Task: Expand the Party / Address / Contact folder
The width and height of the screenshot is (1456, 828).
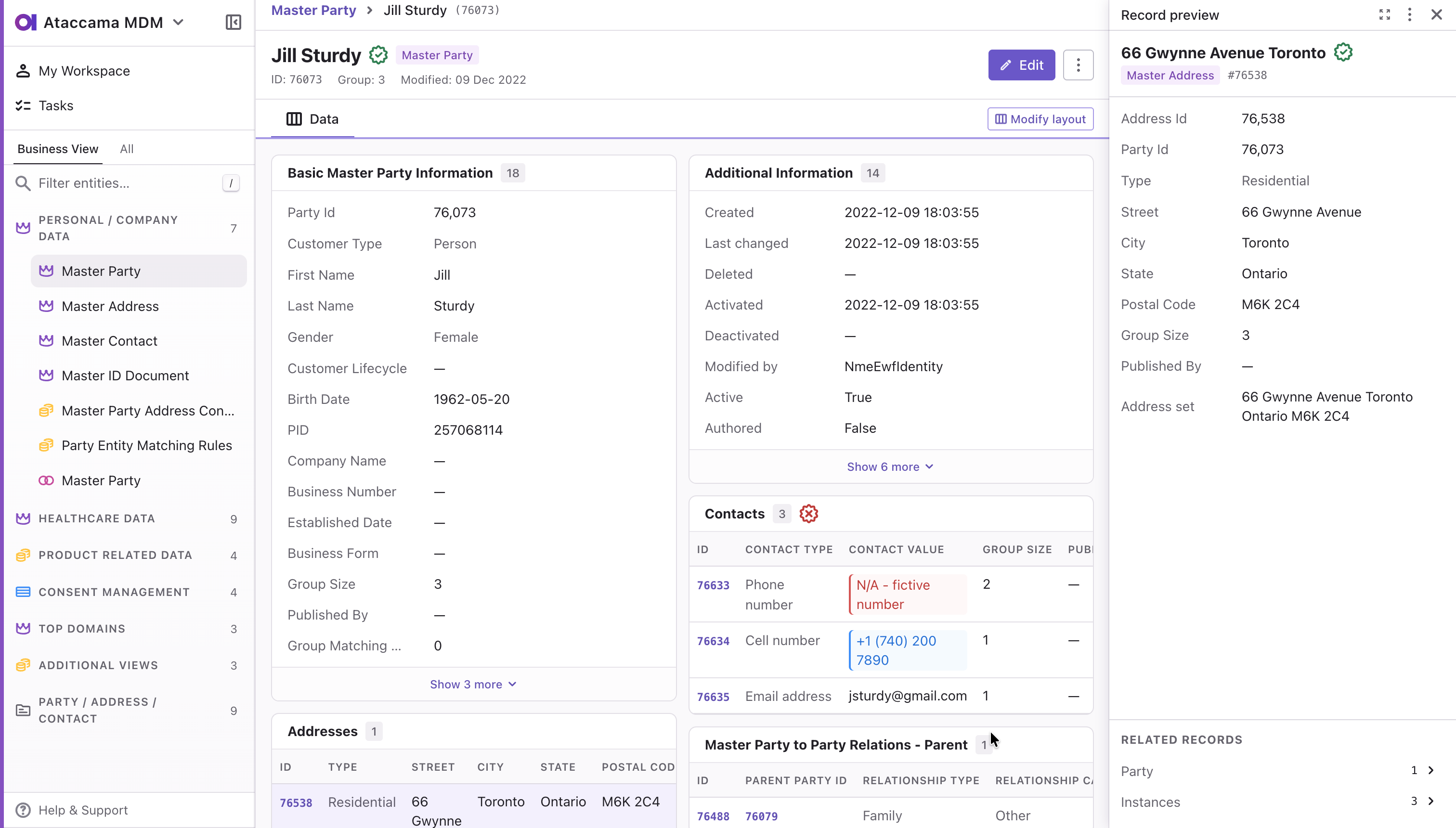Action: (129, 710)
